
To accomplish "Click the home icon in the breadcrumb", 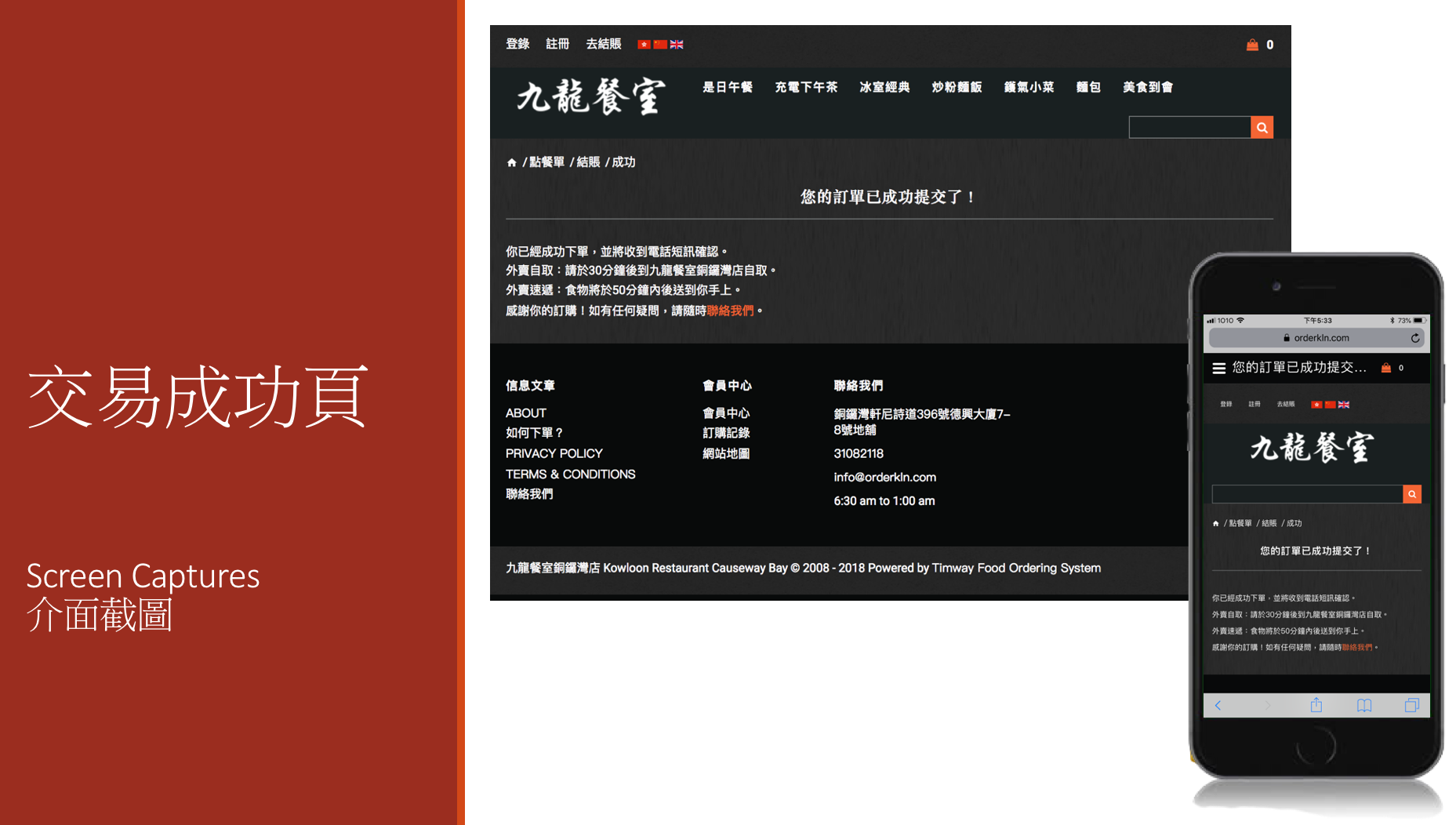I will [511, 162].
